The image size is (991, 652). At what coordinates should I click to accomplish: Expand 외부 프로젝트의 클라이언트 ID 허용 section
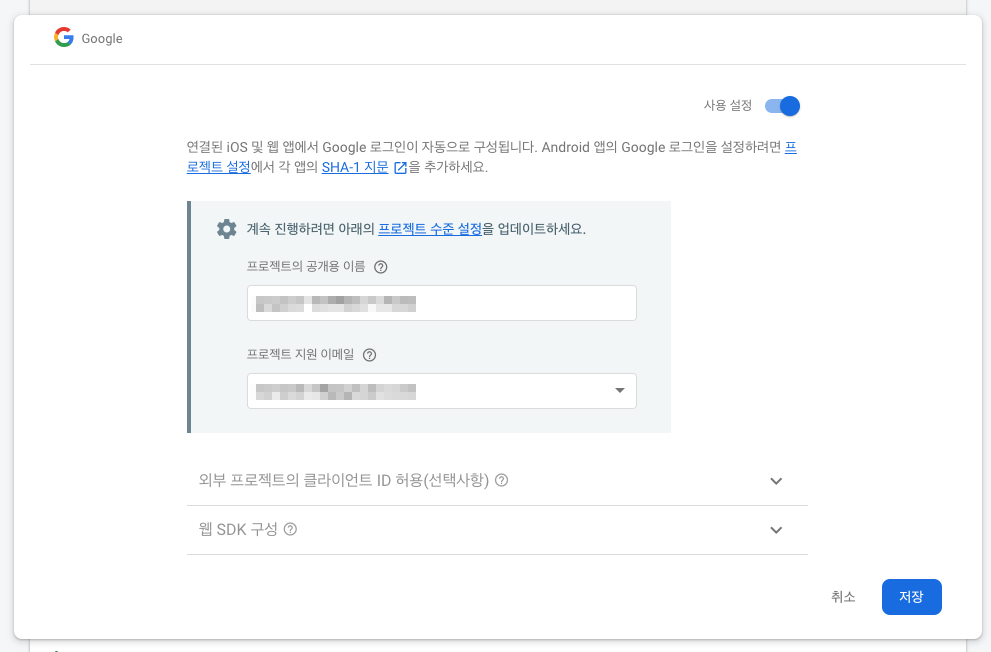(776, 481)
